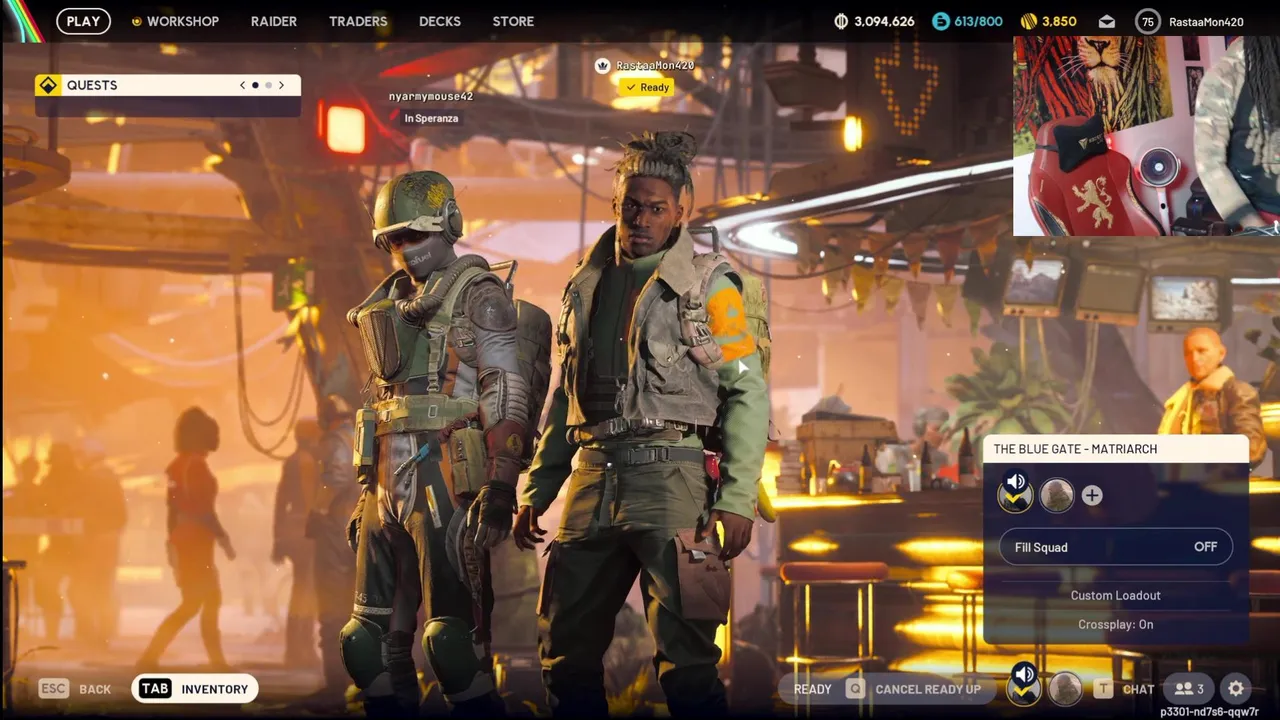Screen dimensions: 1280x720
Task: Click CANCEL READY UP button
Action: click(928, 689)
